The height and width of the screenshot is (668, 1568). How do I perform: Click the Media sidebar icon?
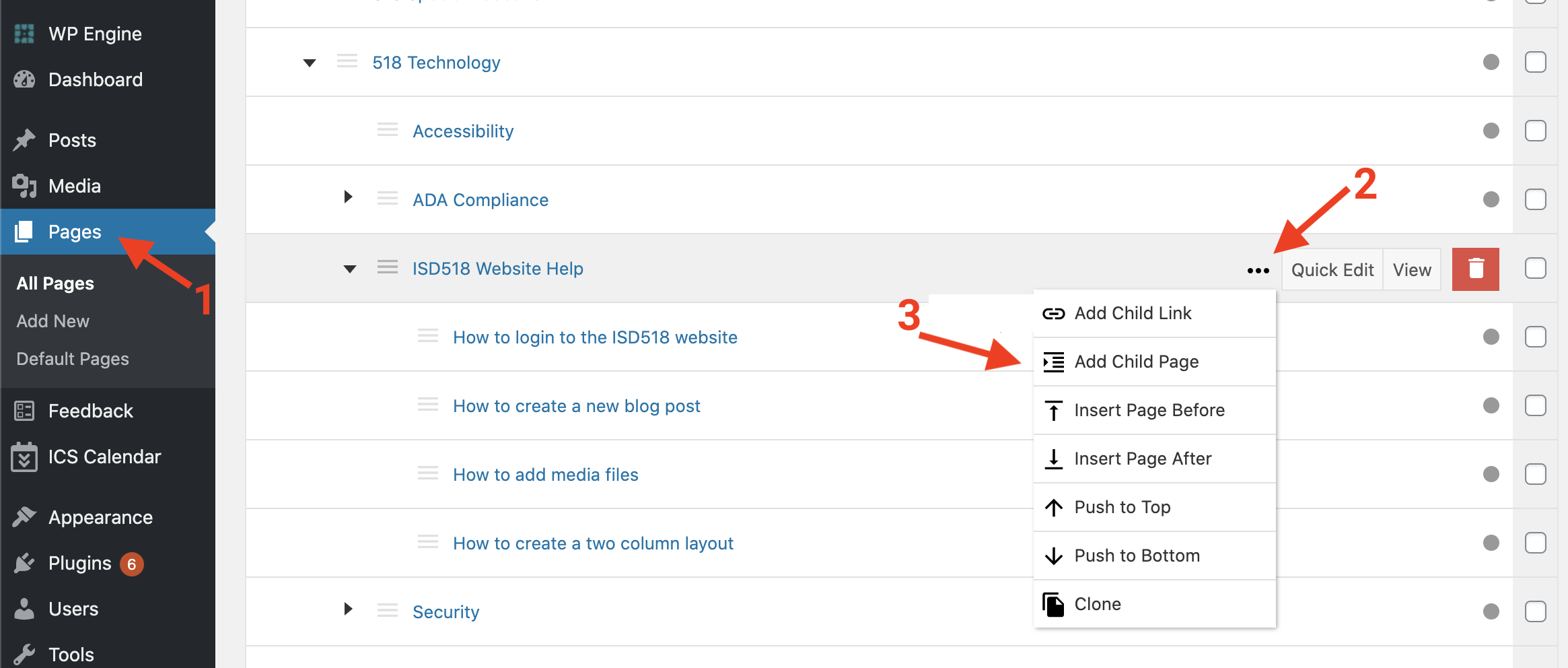tap(24, 186)
